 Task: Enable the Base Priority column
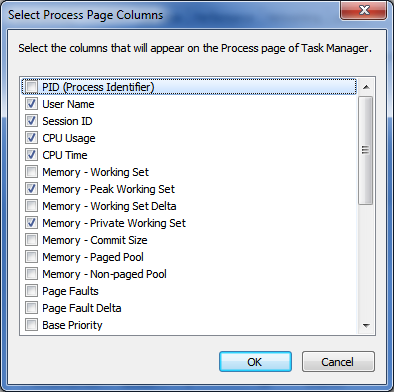pos(31,325)
